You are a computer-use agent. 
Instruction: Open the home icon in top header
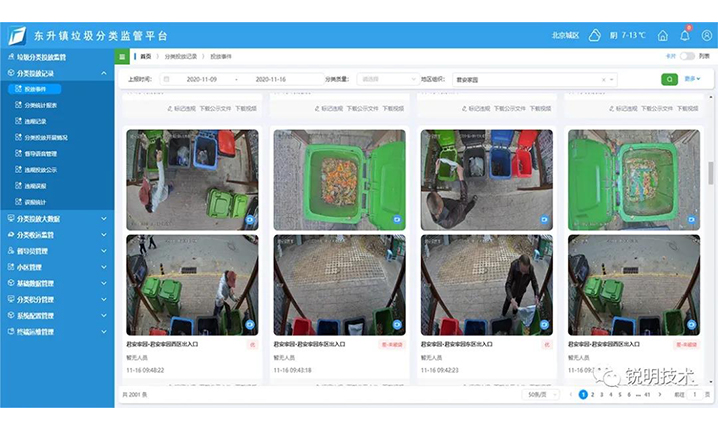(662, 35)
